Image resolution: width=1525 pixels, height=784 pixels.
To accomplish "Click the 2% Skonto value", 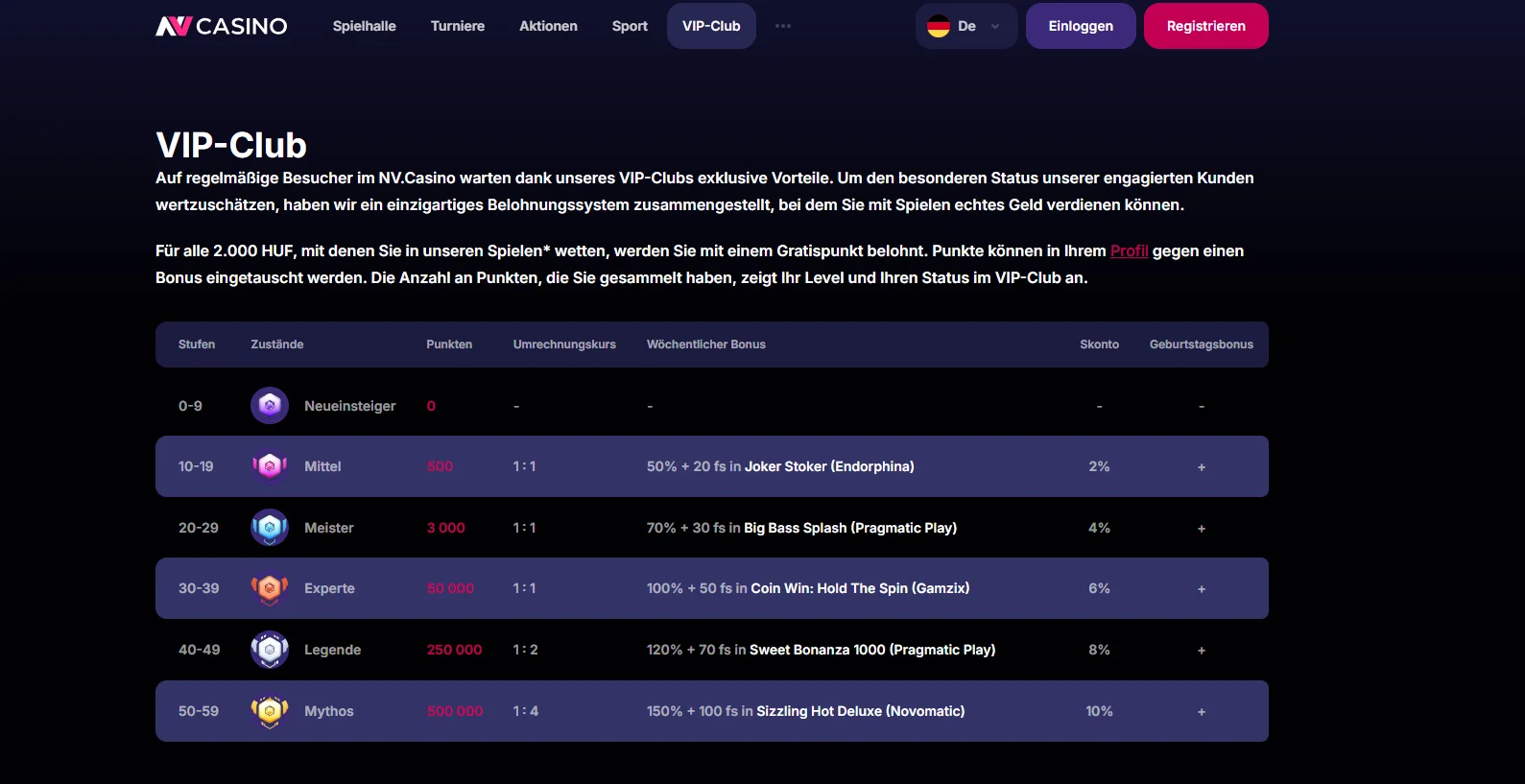I will tap(1100, 466).
